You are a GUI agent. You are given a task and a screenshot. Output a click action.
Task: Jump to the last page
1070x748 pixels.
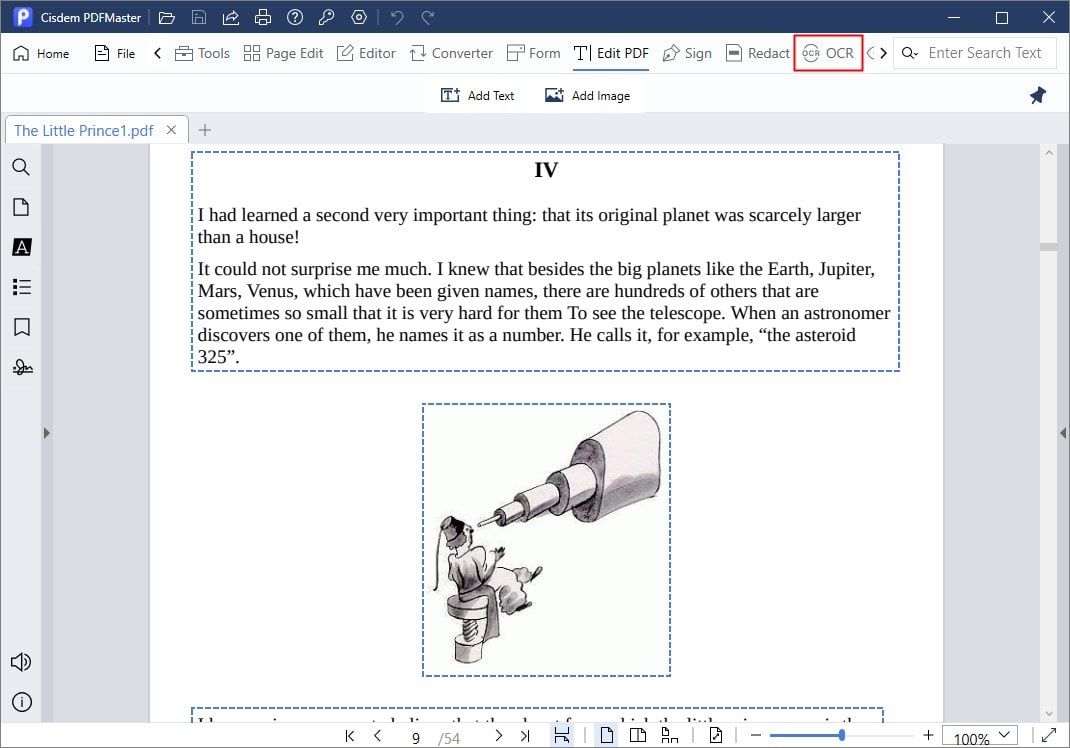point(525,736)
